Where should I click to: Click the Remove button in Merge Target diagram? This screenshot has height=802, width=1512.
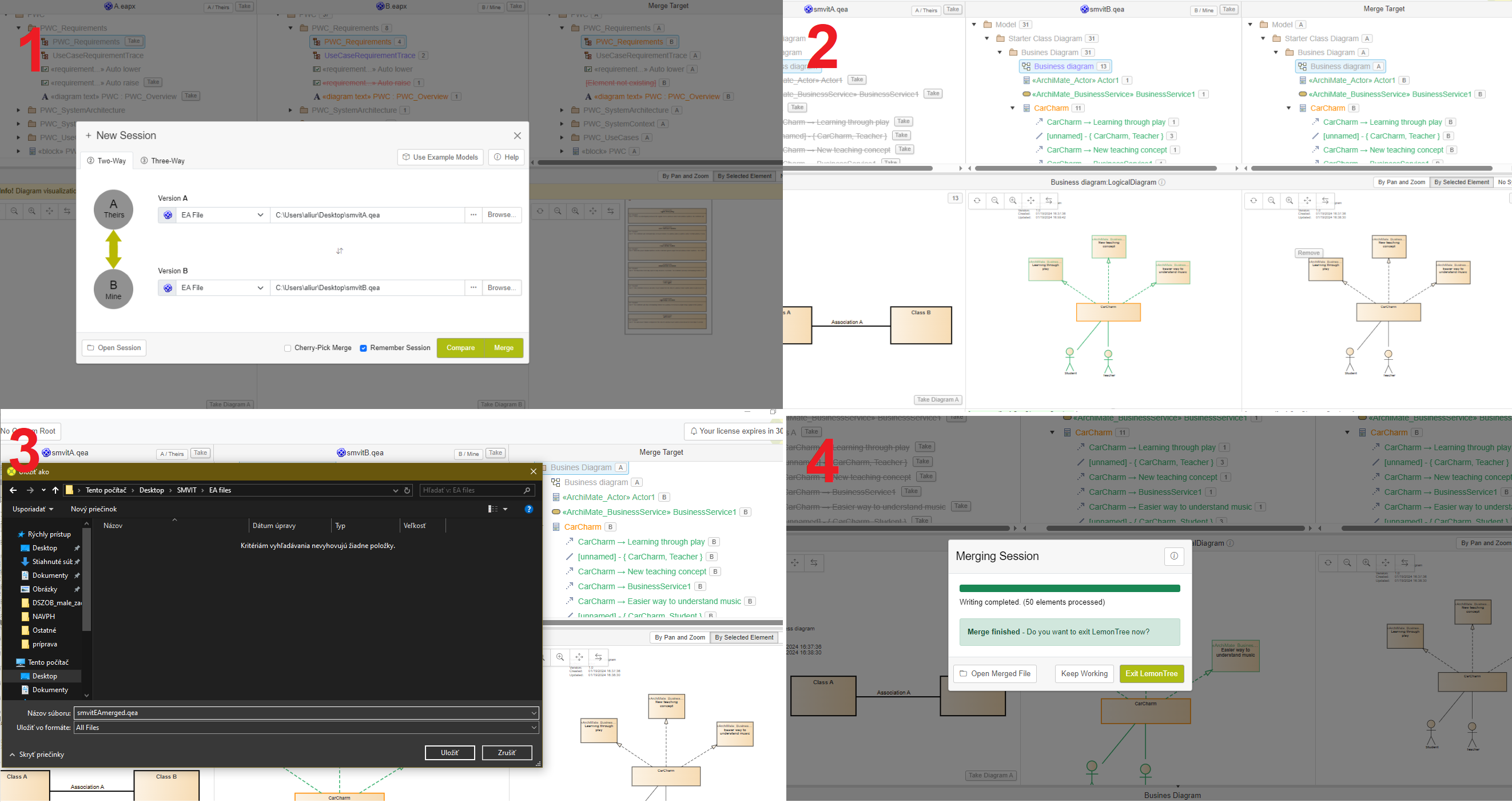point(1308,253)
